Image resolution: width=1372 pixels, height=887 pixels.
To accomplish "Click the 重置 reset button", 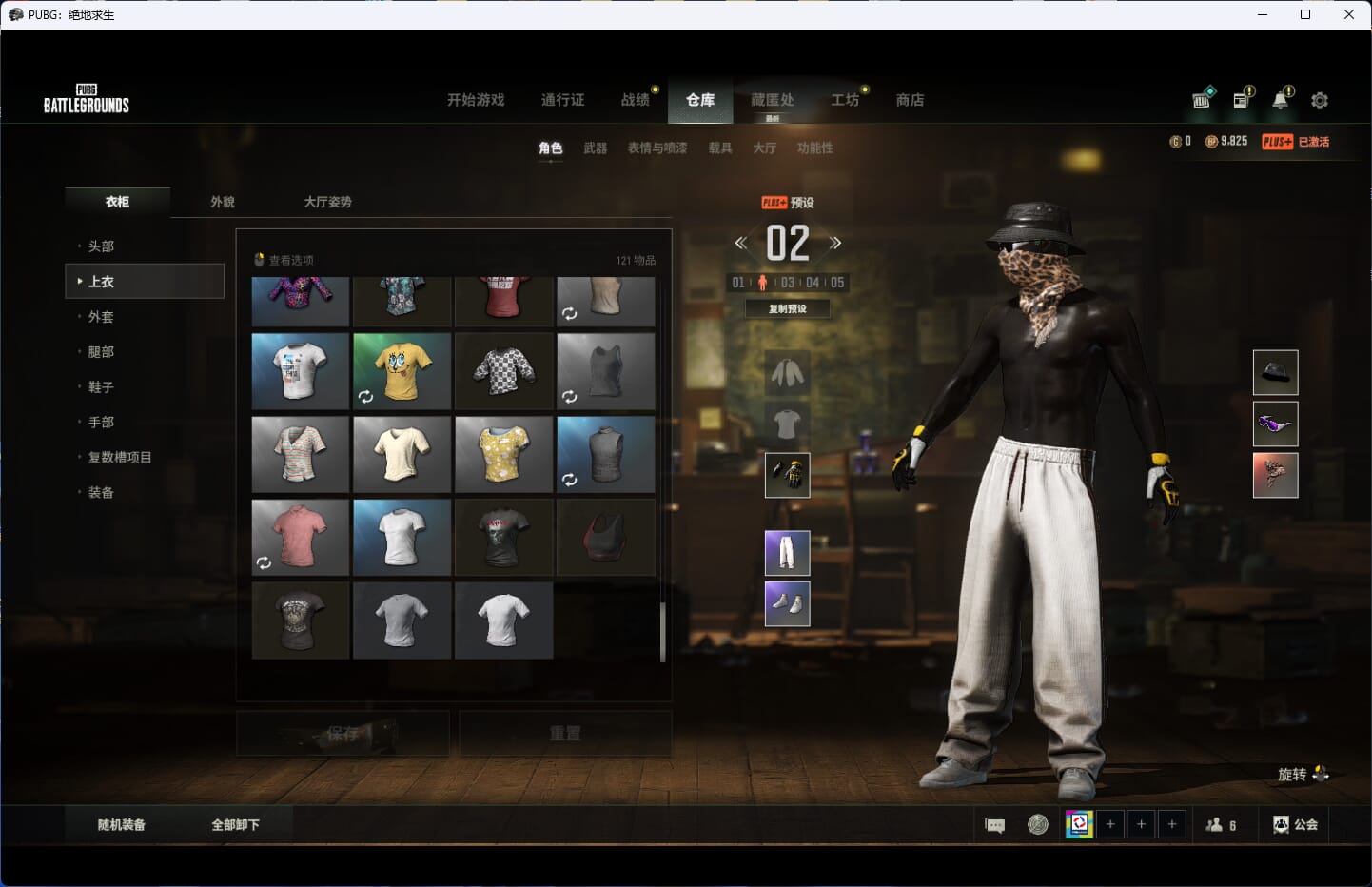I will [565, 734].
